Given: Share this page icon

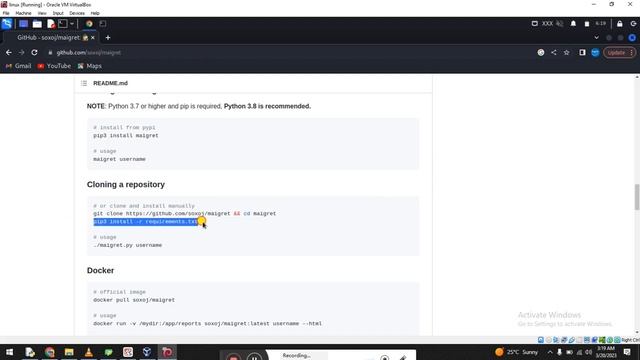Looking at the screenshot, I should coord(553,52).
